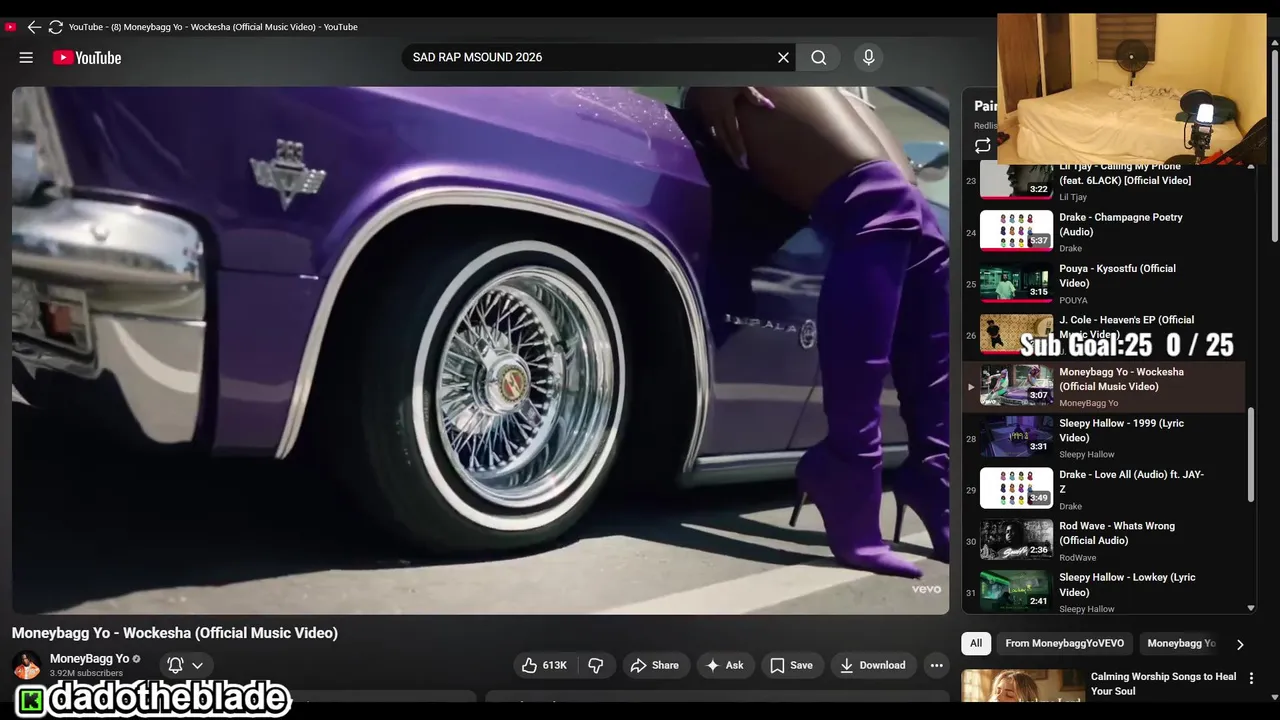Download the video
Viewport: 1280px width, 720px height.
pyautogui.click(x=872, y=665)
